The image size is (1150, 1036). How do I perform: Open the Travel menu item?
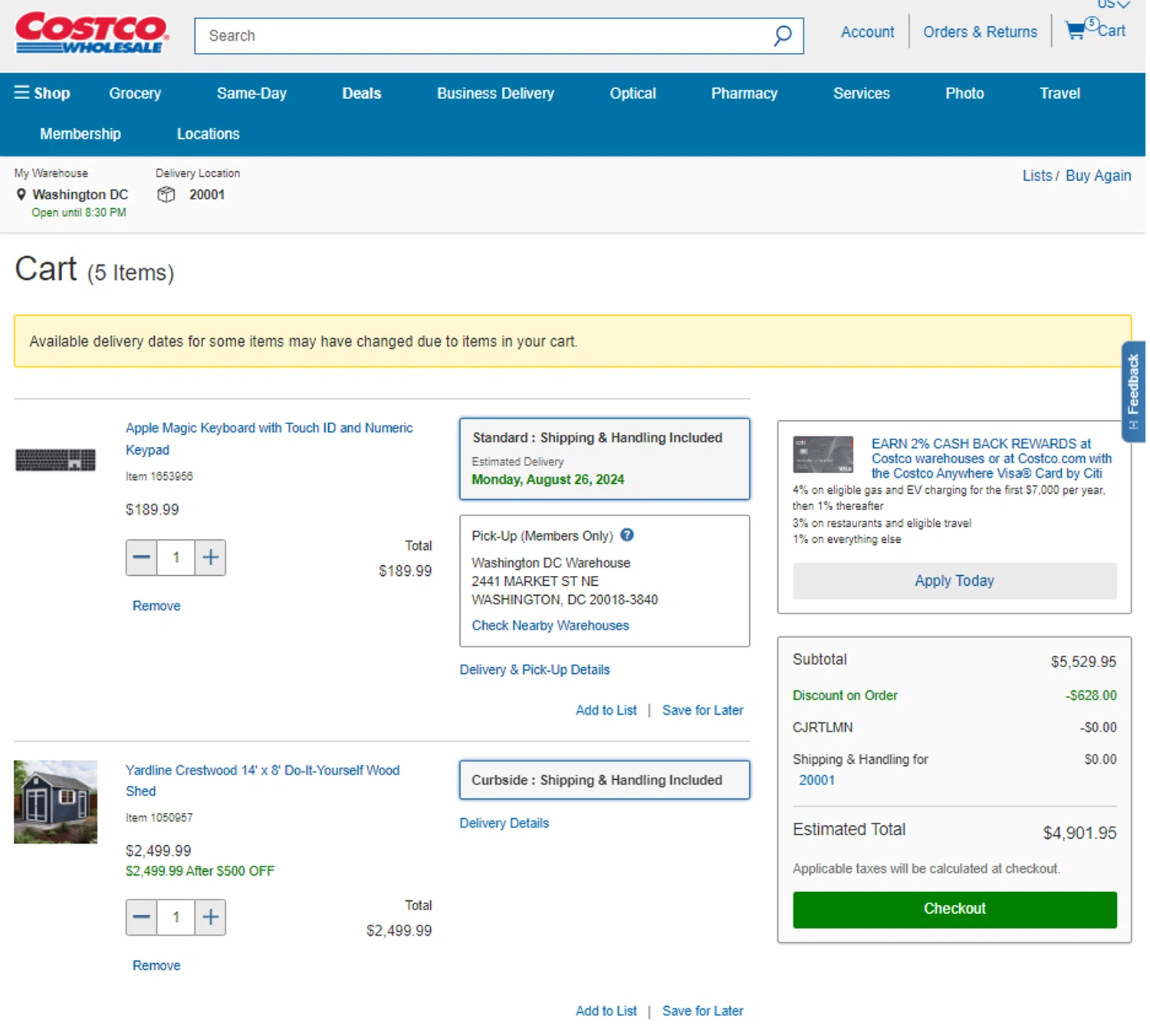(1060, 94)
